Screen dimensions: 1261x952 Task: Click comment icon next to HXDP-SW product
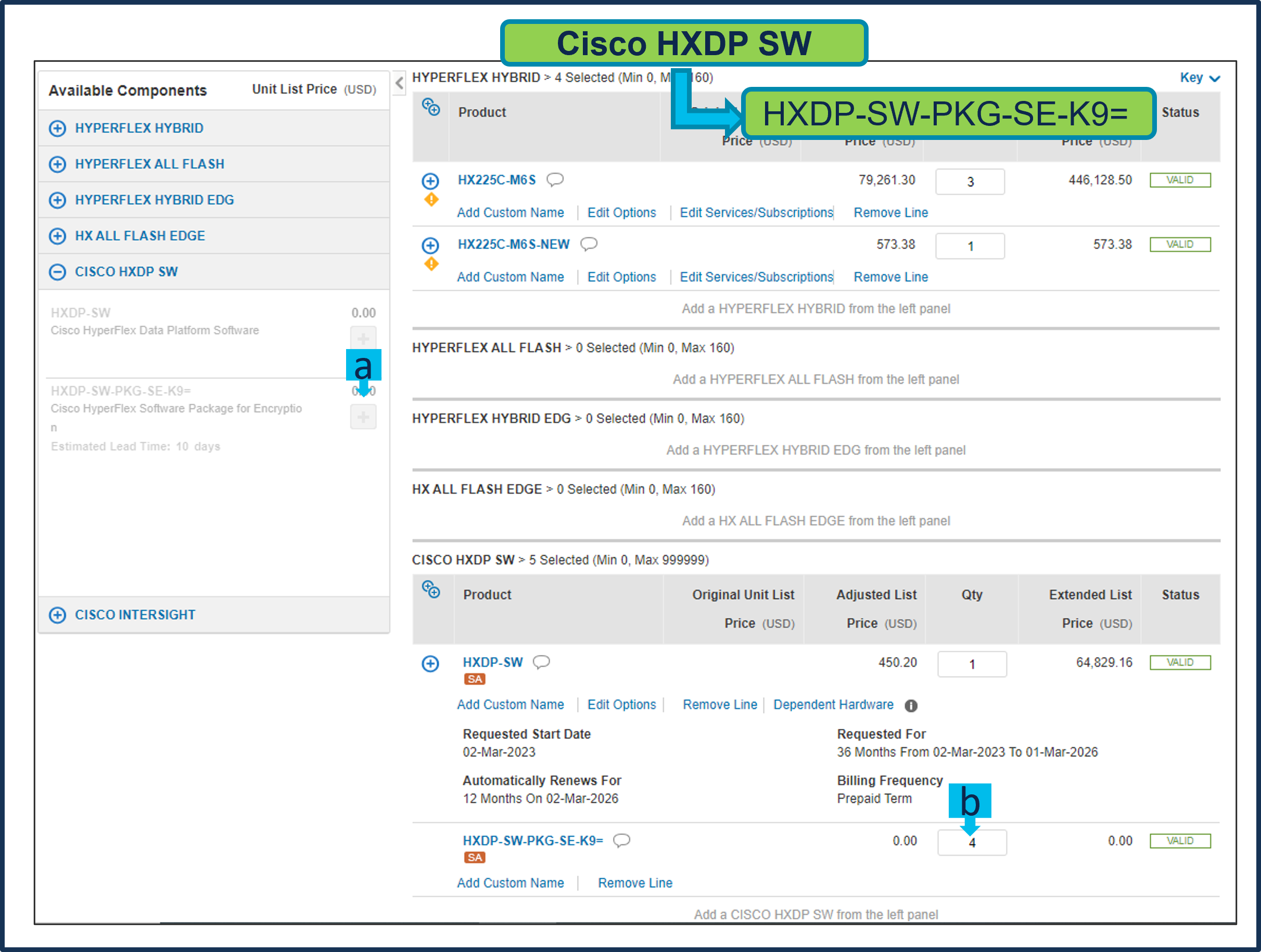tap(541, 662)
